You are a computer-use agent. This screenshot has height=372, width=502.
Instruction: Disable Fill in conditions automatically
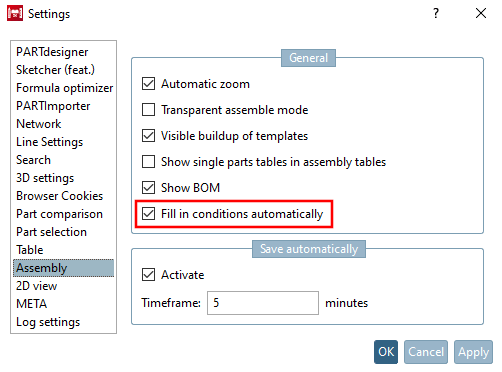tap(148, 214)
